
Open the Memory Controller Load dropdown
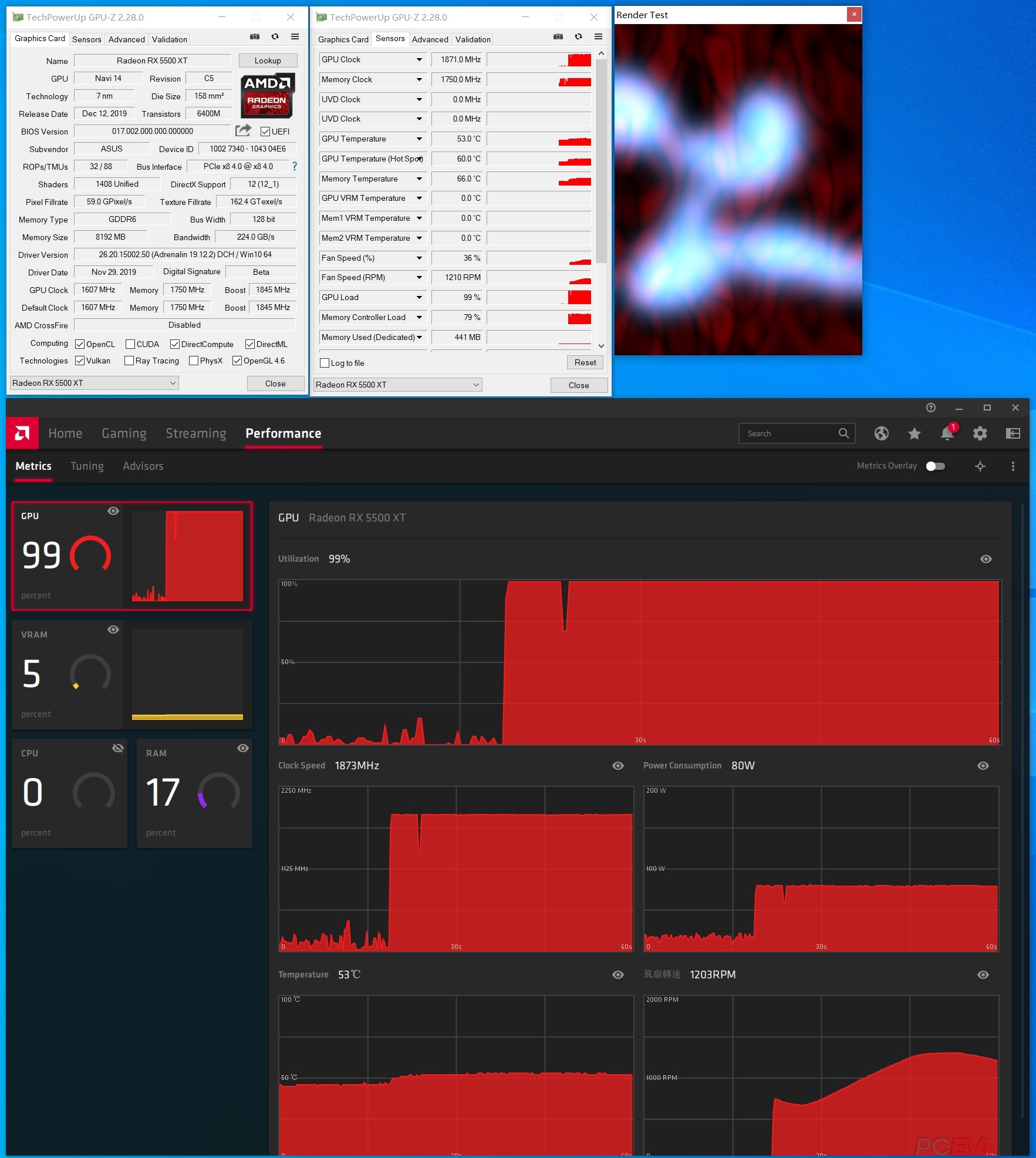tap(419, 318)
